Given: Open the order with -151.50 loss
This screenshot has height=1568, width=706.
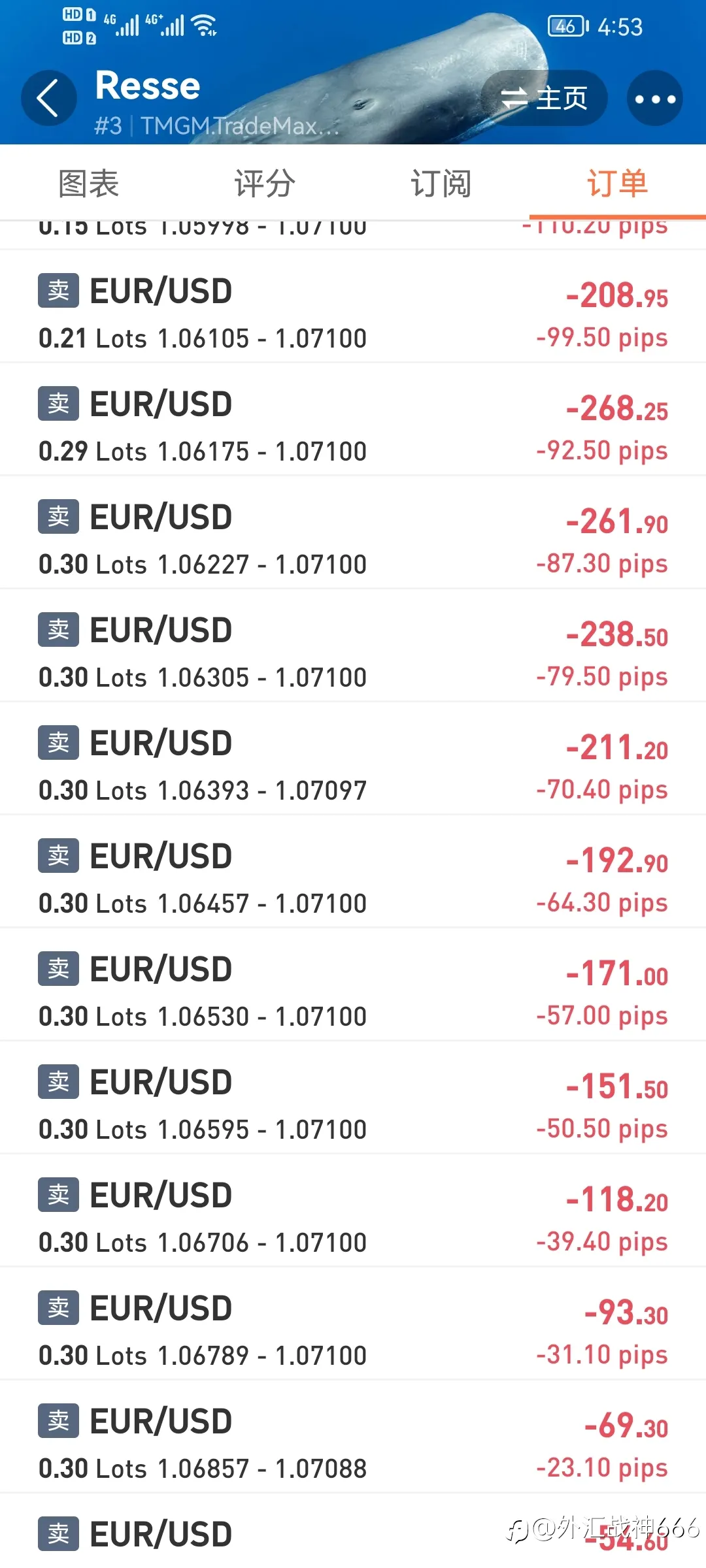Looking at the screenshot, I should [x=353, y=1098].
